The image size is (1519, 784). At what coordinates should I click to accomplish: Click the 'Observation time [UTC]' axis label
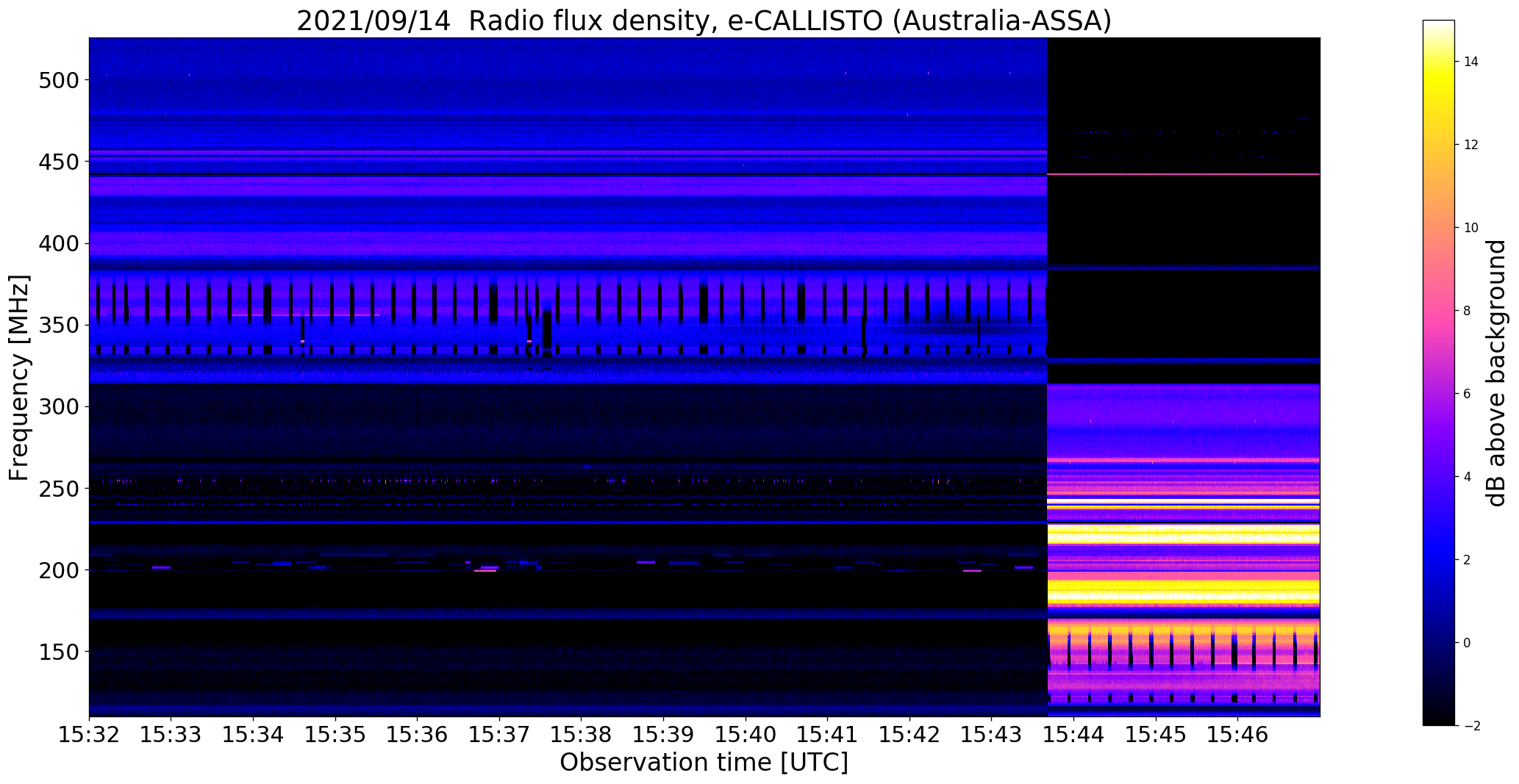(704, 763)
